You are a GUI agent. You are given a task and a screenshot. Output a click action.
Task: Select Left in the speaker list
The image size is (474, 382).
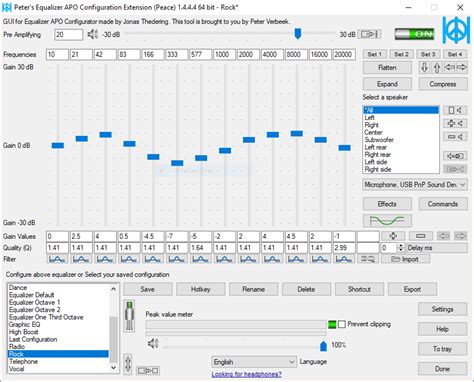tap(401, 118)
